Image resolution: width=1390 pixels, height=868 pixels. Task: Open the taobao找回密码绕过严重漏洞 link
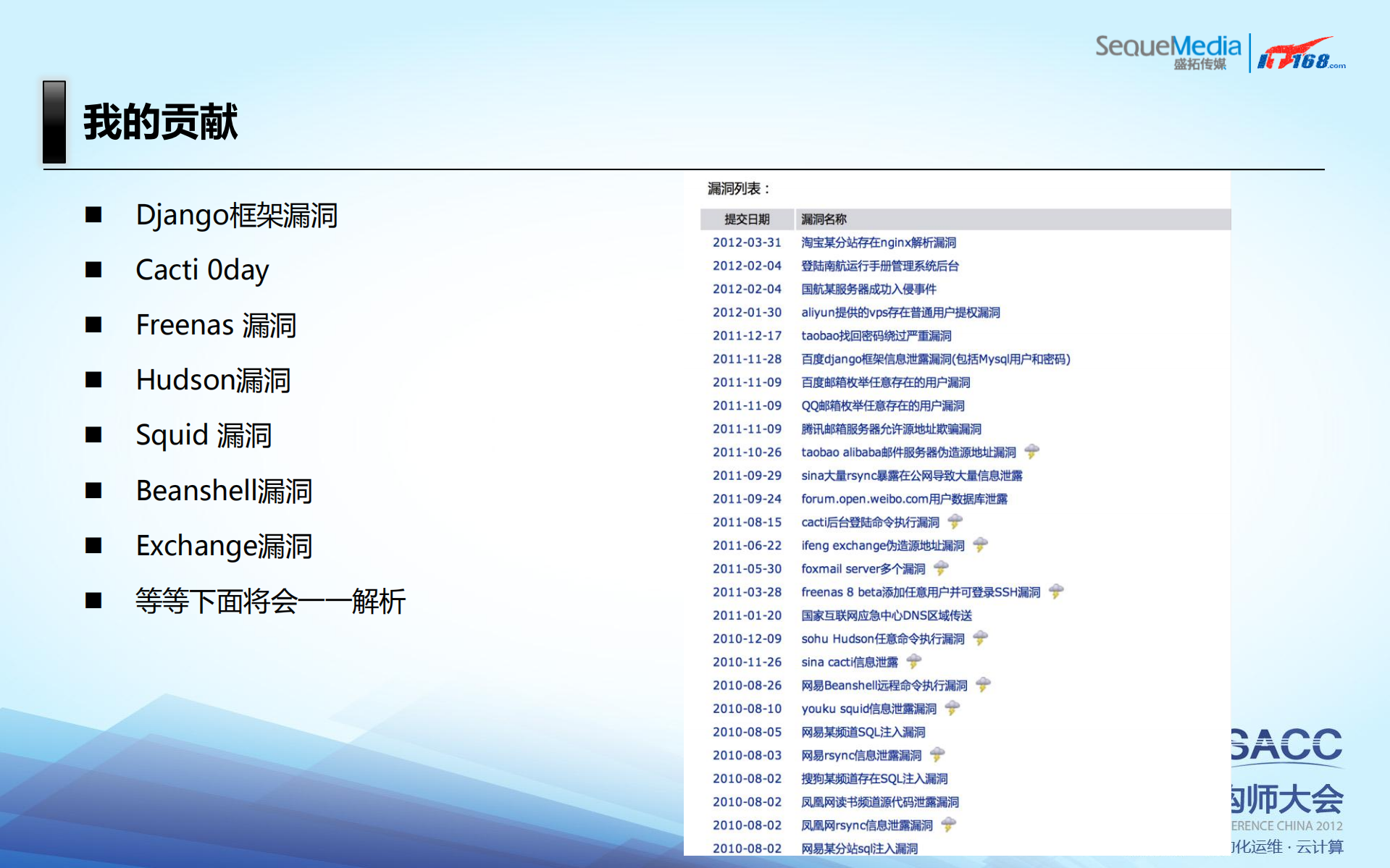point(876,335)
